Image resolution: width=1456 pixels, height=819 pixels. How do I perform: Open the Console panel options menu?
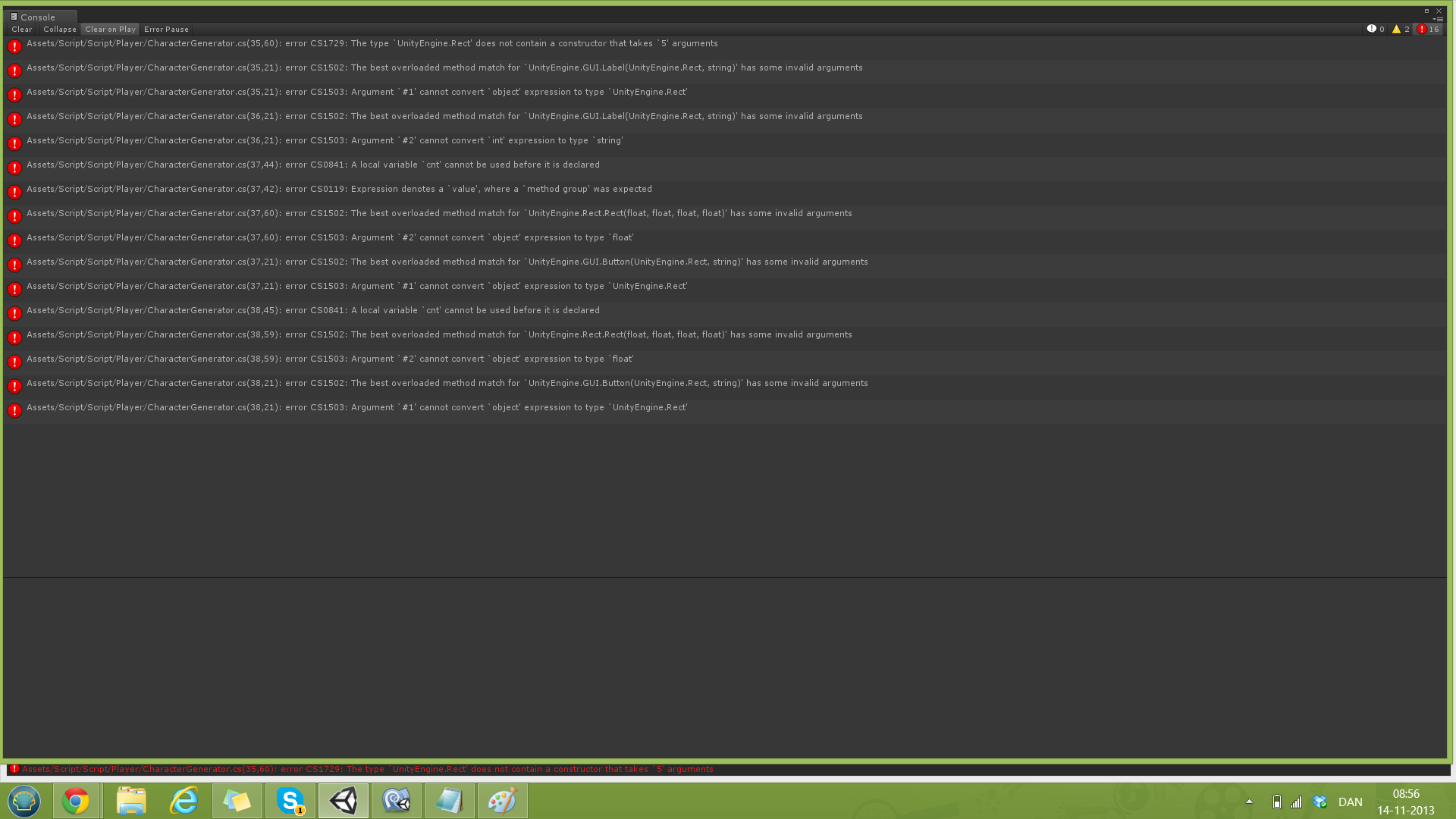(1437, 19)
